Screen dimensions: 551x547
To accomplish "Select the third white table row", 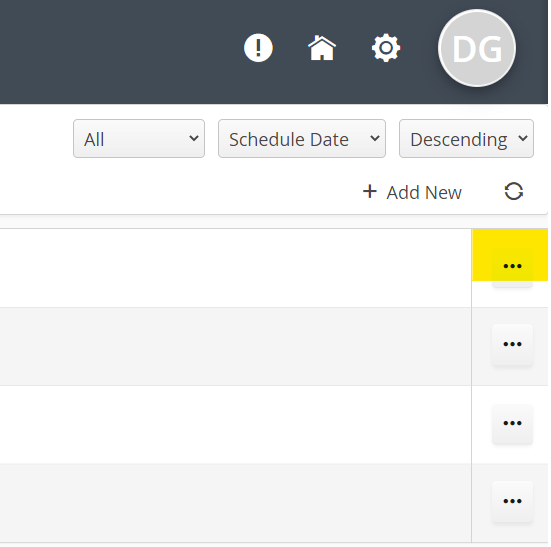I will tap(235, 424).
